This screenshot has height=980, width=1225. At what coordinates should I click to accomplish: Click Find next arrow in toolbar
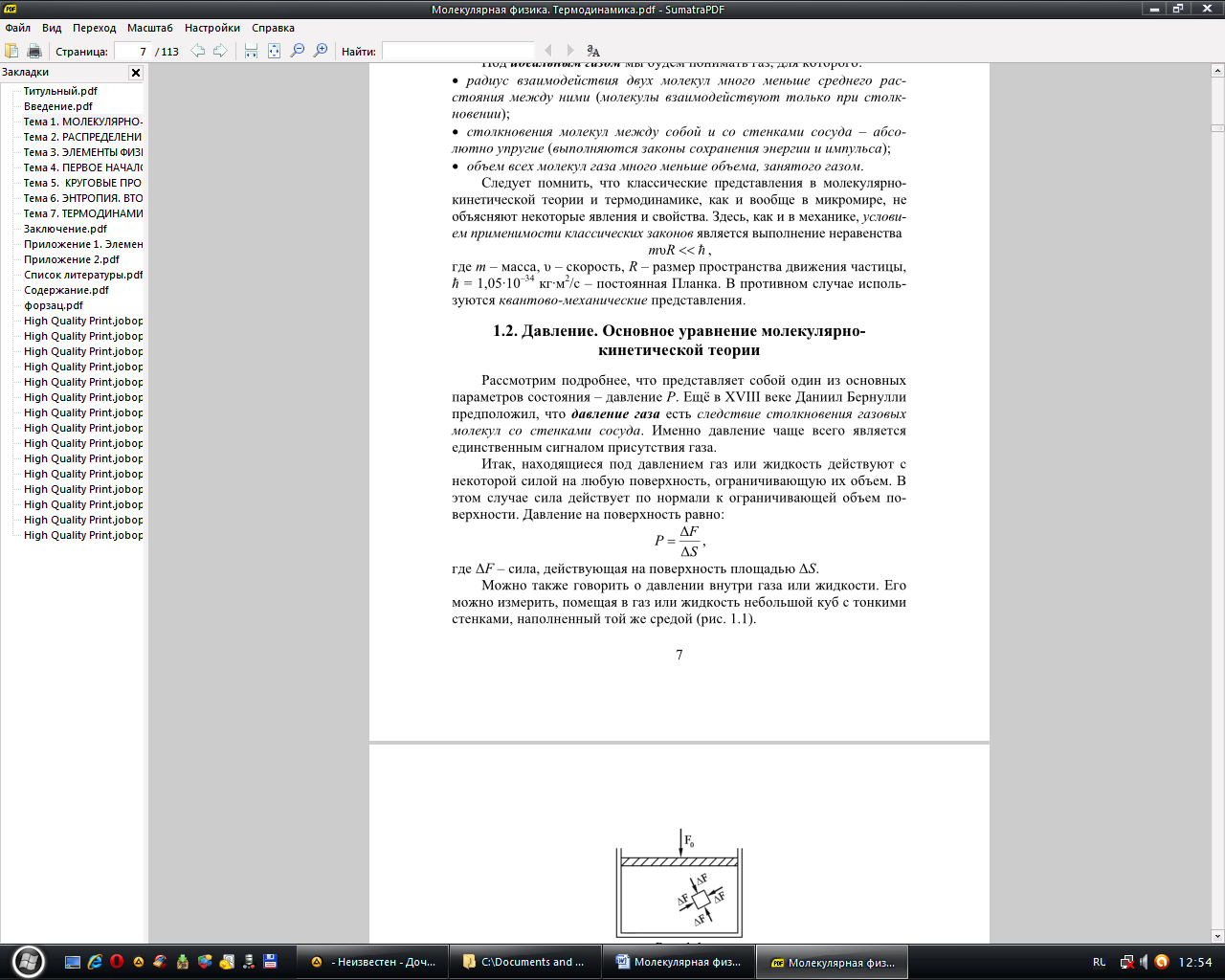pos(570,51)
